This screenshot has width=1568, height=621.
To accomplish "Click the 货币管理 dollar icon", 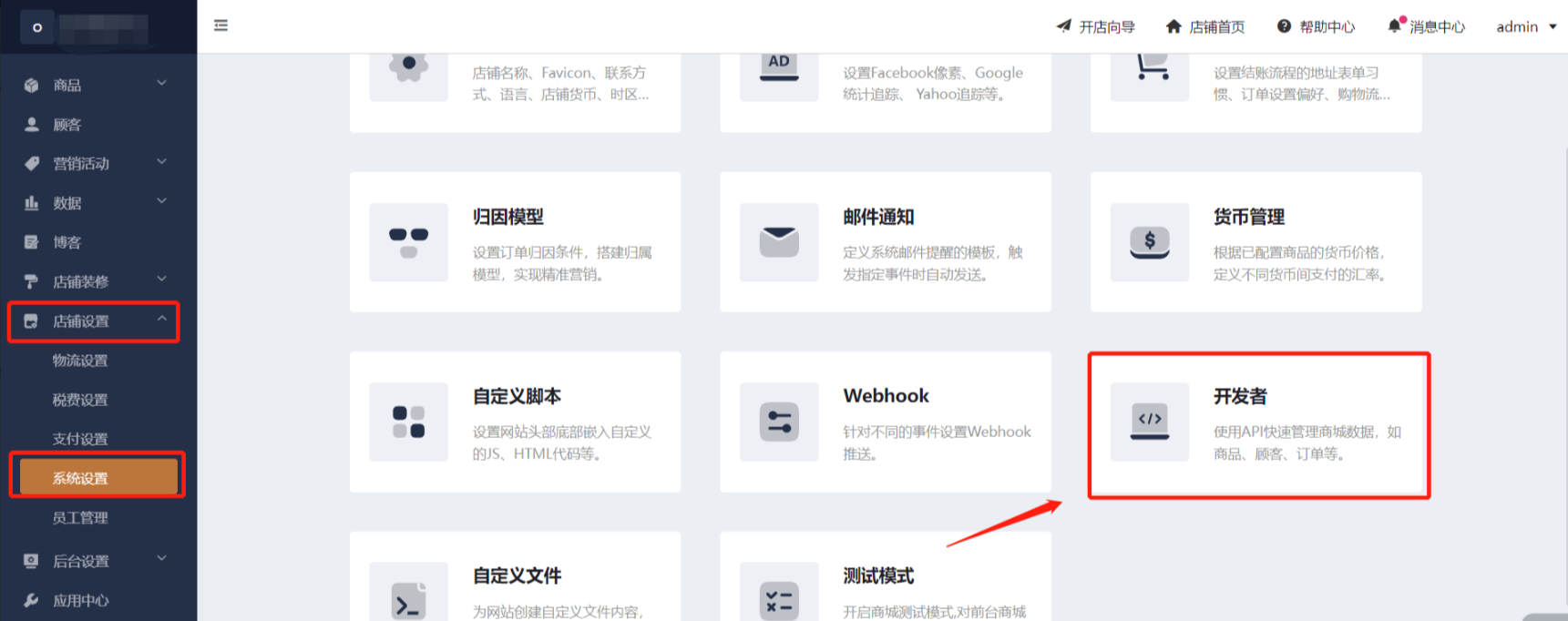I will (1149, 242).
